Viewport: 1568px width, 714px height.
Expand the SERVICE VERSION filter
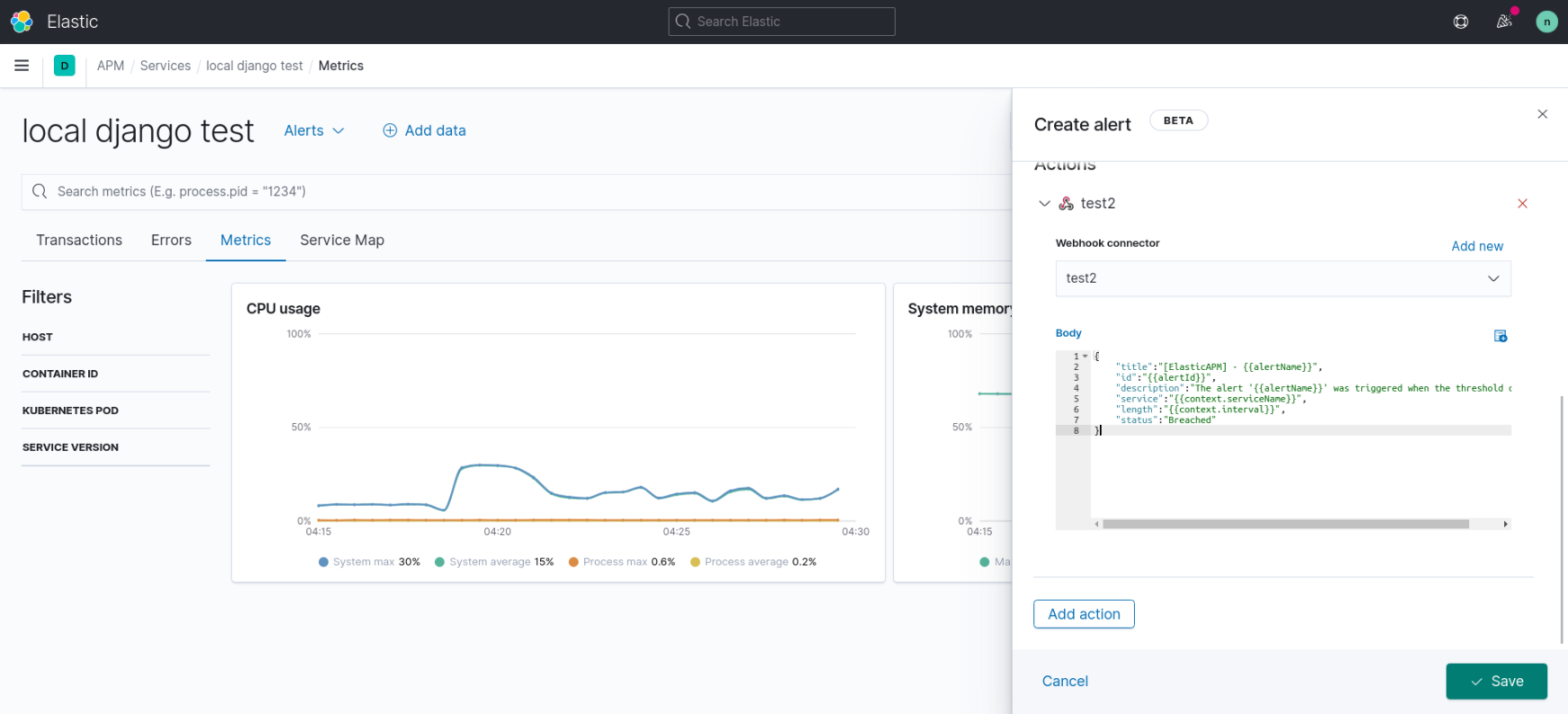pyautogui.click(x=116, y=447)
